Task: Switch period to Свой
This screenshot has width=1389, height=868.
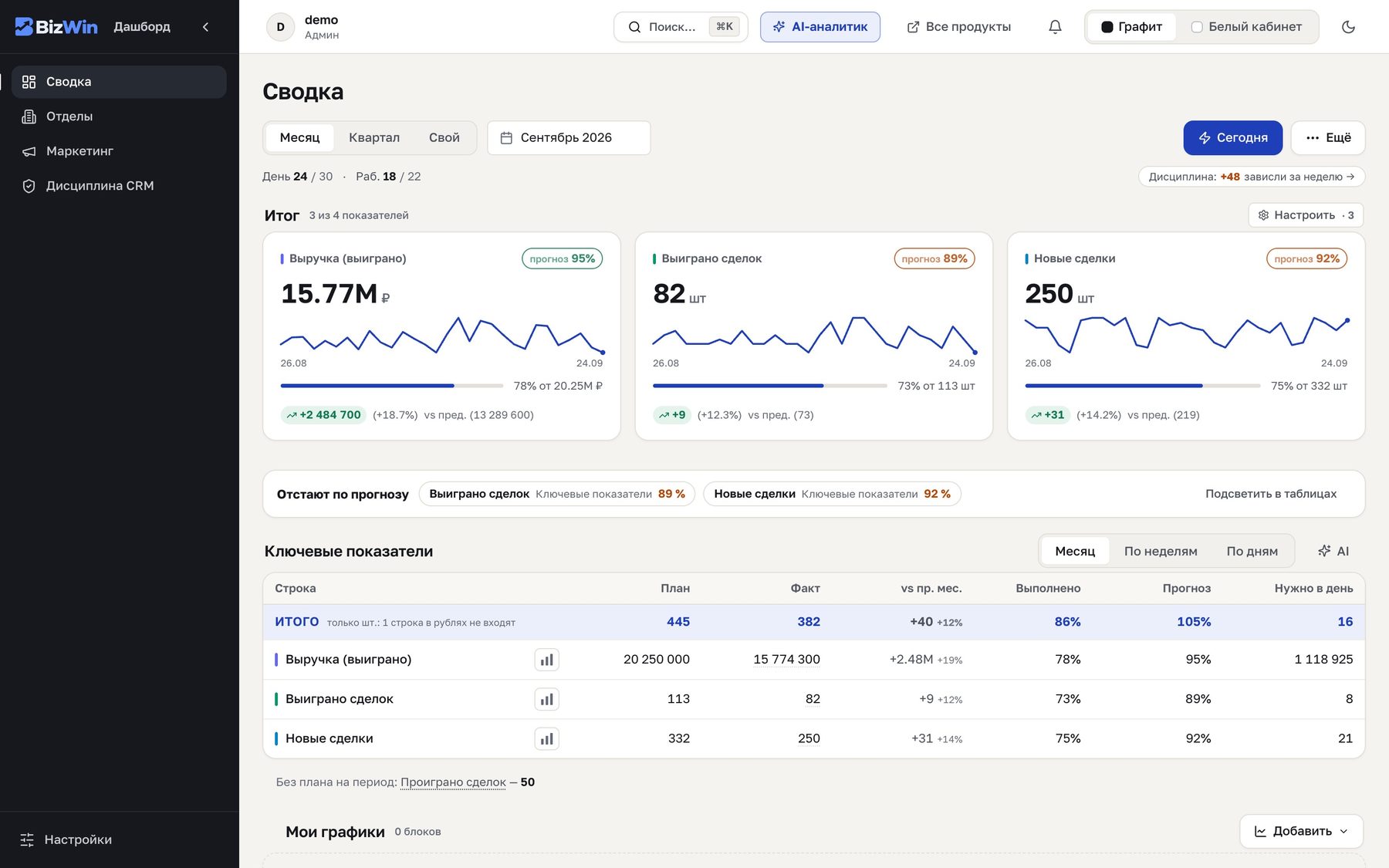Action: point(444,137)
